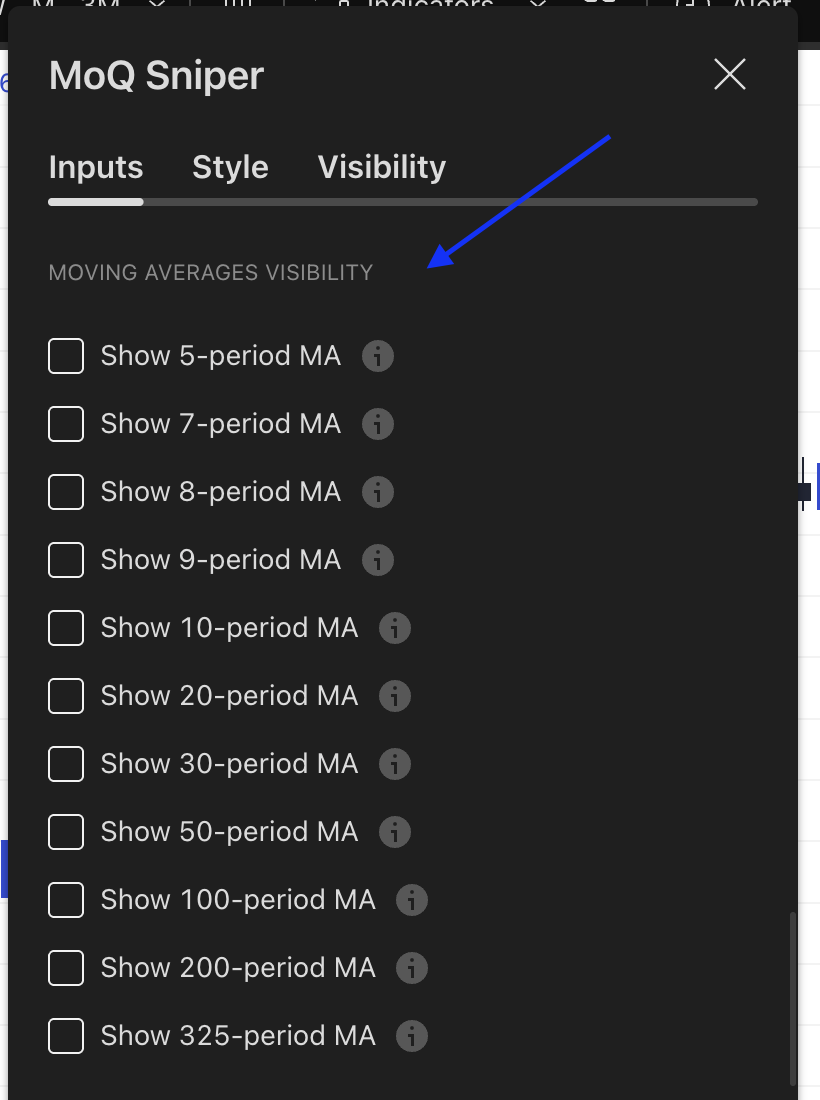The image size is (820, 1100).
Task: Check the Show 325-period MA box
Action: click(66, 1036)
